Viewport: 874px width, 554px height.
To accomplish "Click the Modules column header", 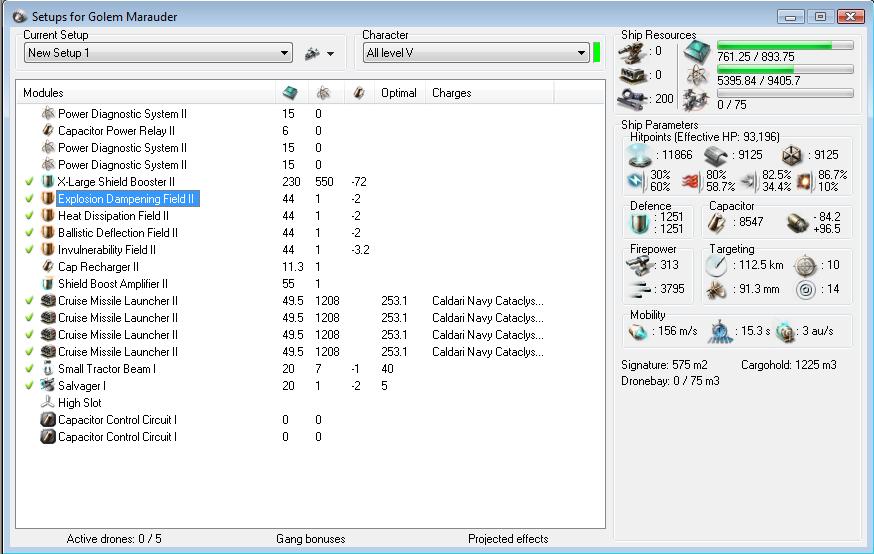I will pyautogui.click(x=147, y=93).
